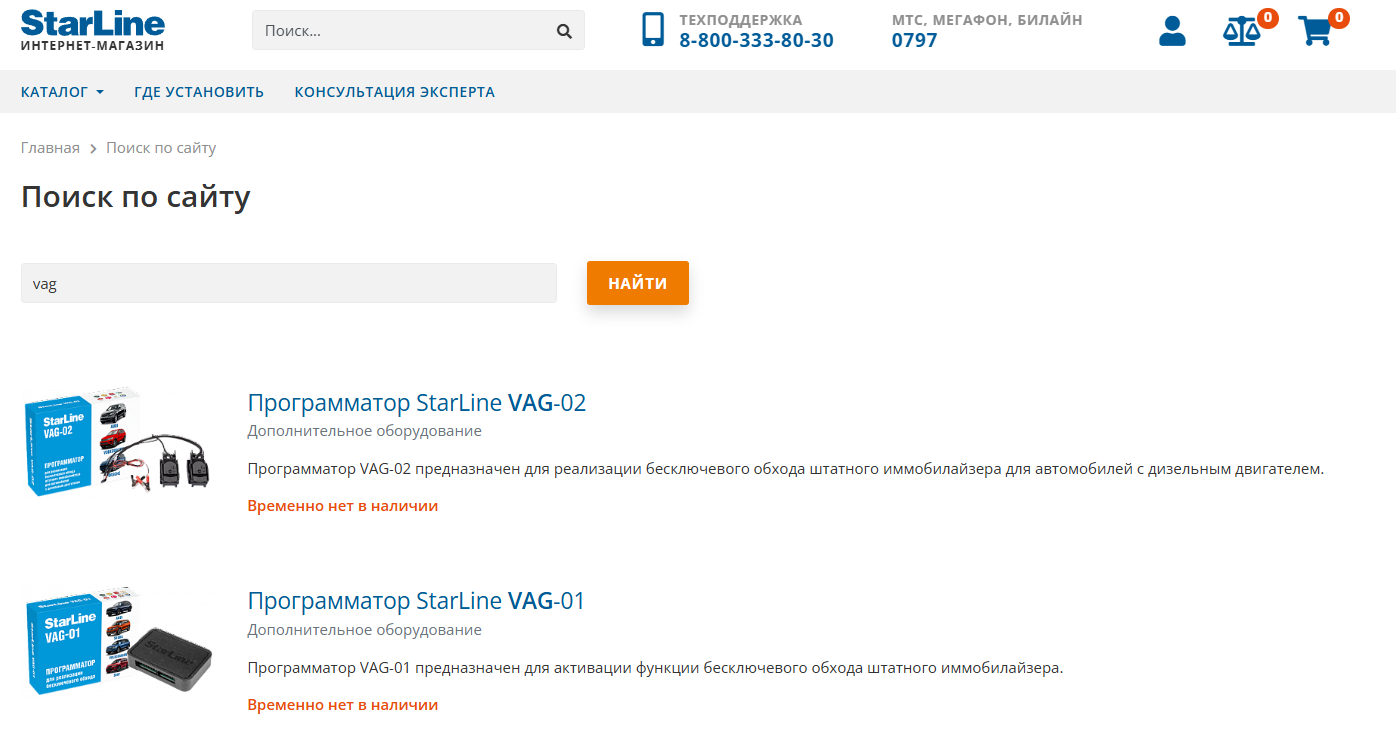The width and height of the screenshot is (1396, 754).
Task: Expand the Каталог dropdown menu
Action: pos(62,92)
